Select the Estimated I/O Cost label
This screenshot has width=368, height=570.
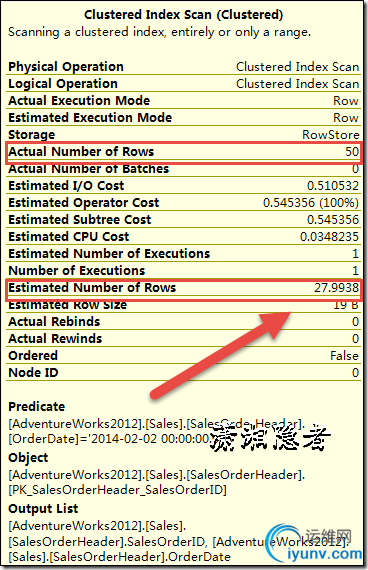66,186
